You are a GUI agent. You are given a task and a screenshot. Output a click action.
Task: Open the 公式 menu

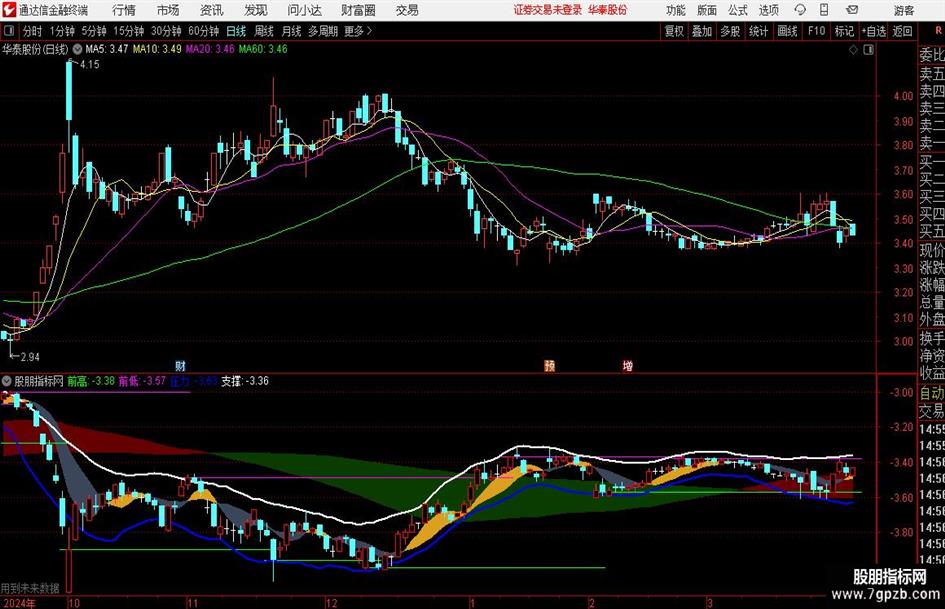point(738,10)
